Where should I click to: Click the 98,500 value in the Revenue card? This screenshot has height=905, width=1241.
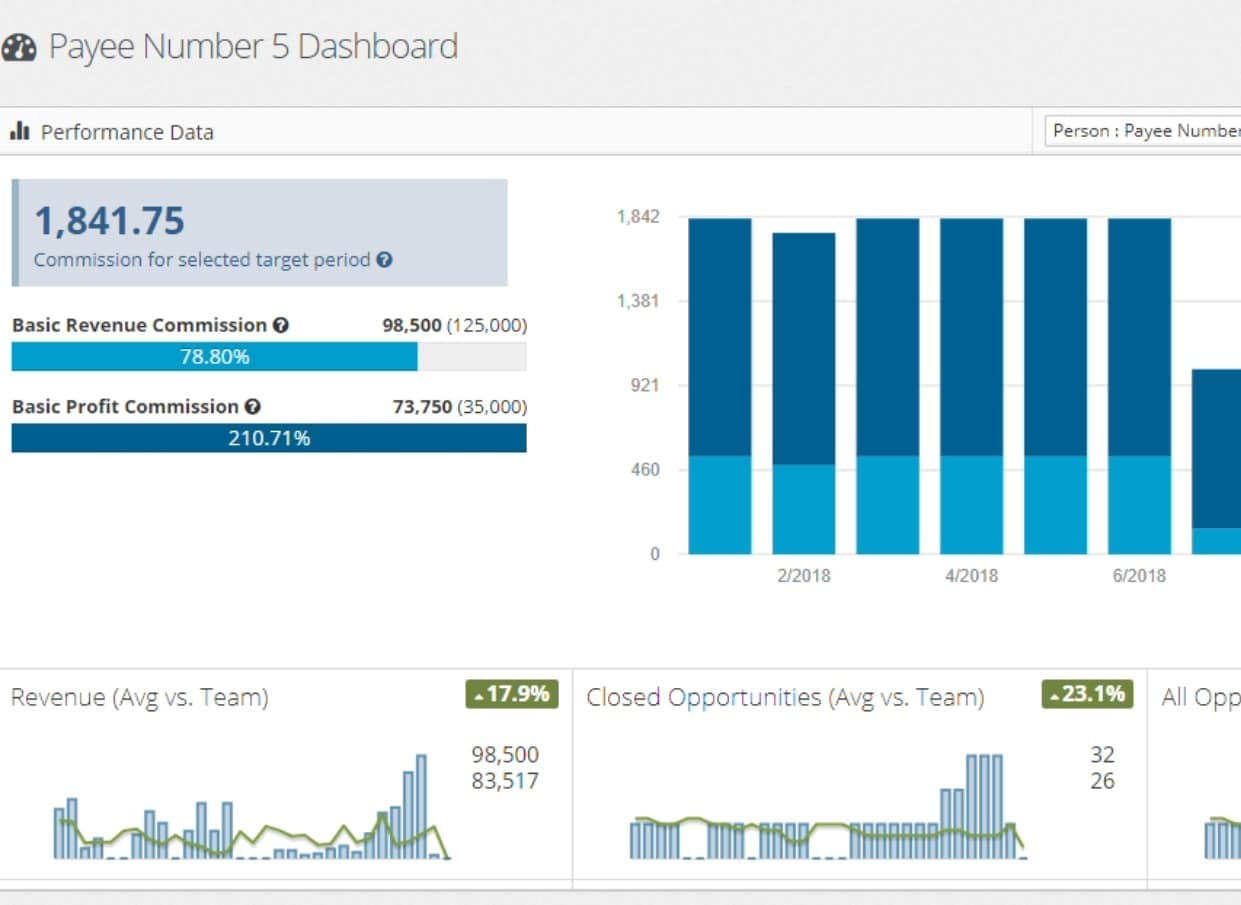(505, 755)
